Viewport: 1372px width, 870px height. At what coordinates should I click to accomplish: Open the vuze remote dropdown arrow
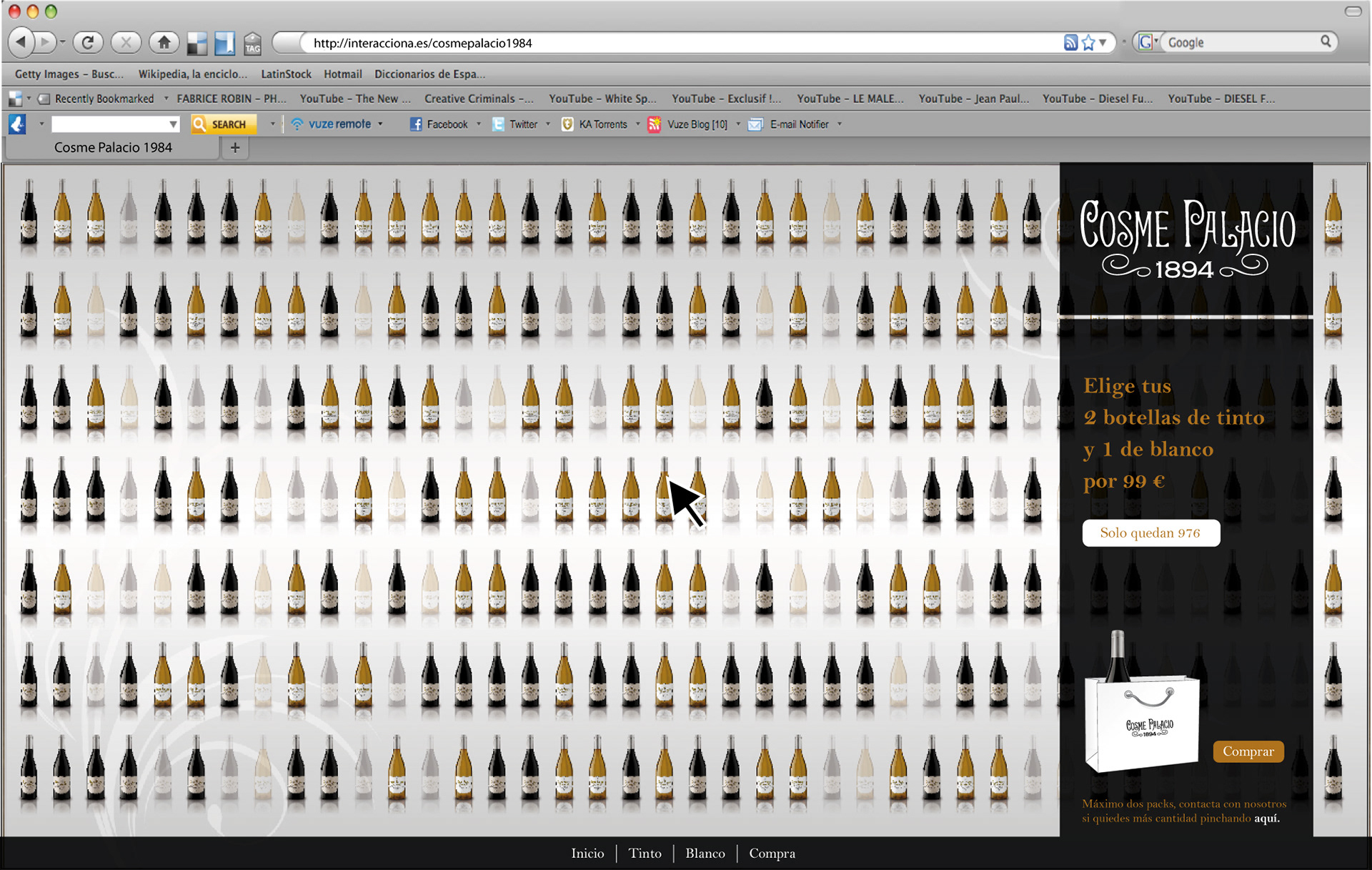pos(380,124)
